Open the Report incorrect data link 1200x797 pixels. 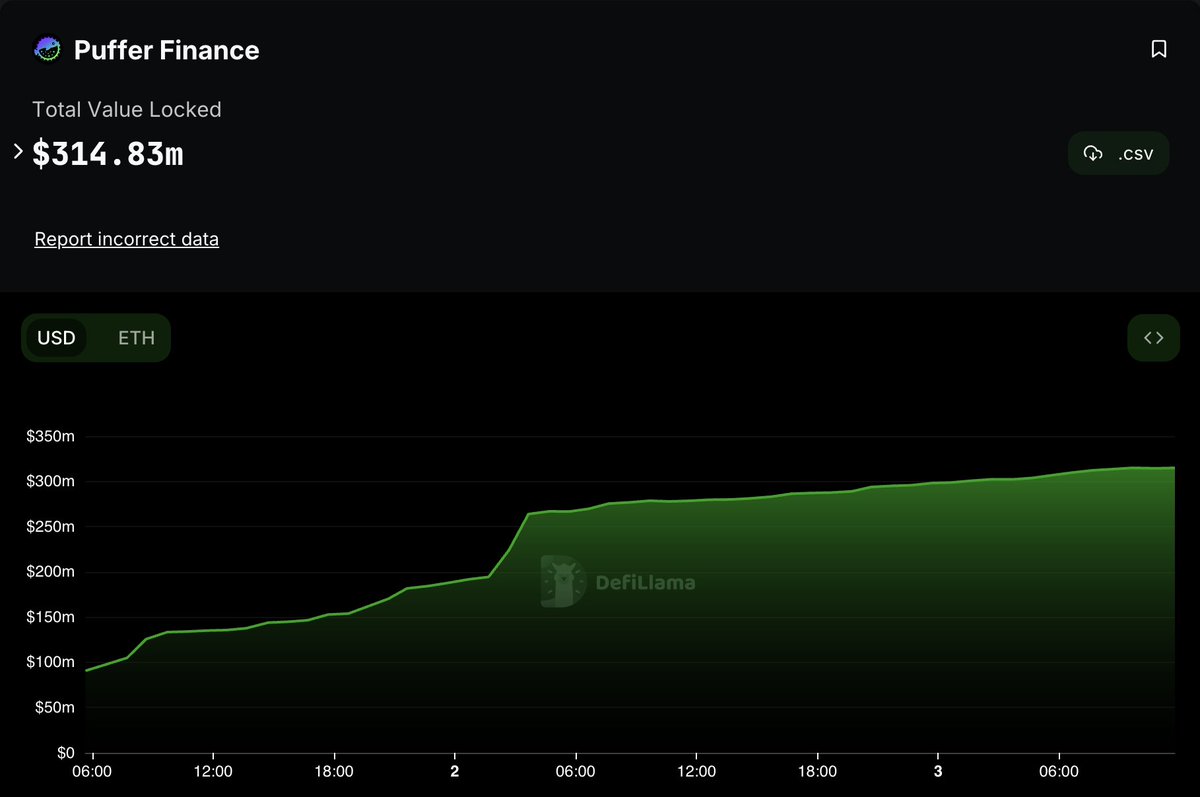[127, 239]
